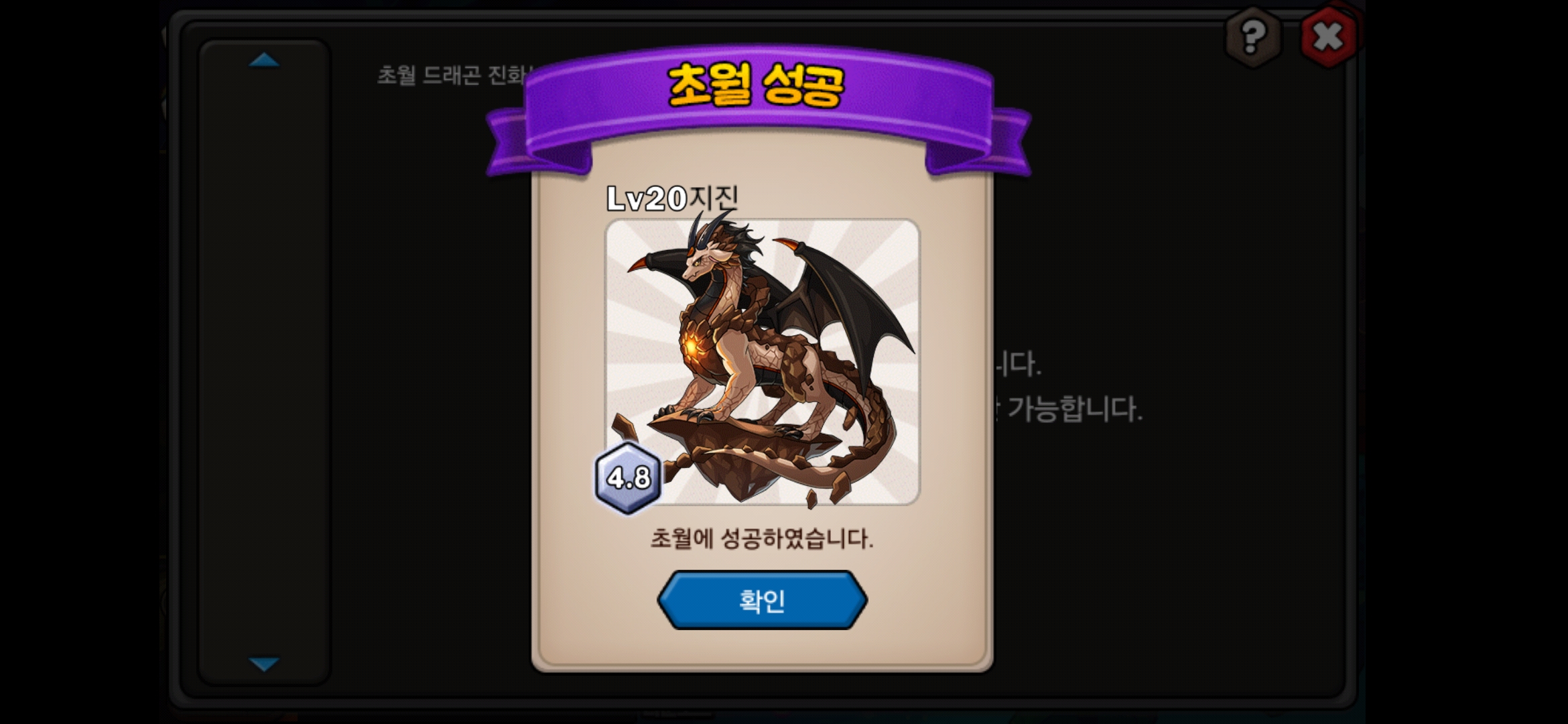Click the 초월에 성공하였습니다 message text
1568x724 pixels.
coord(762,538)
